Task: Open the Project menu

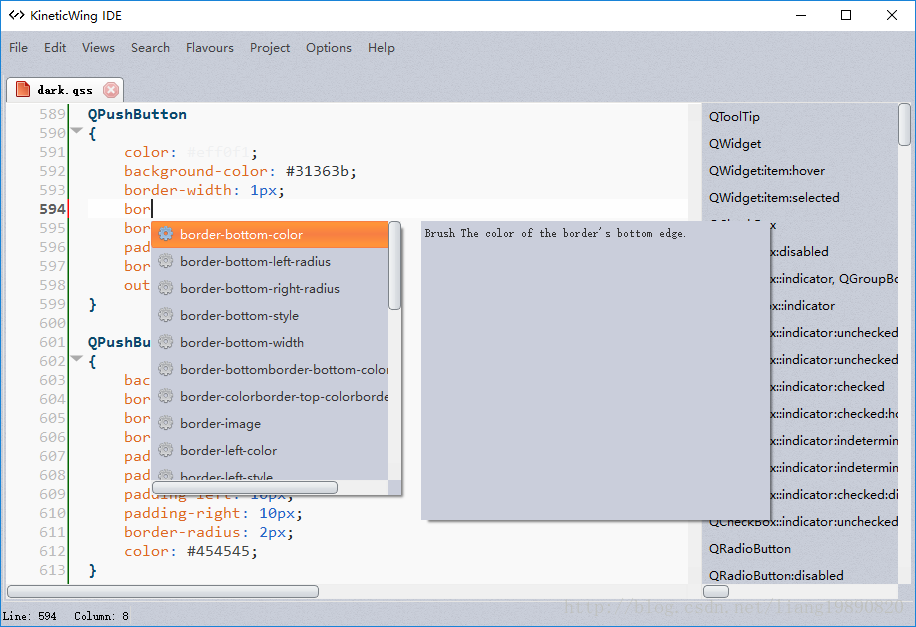Action: click(270, 48)
